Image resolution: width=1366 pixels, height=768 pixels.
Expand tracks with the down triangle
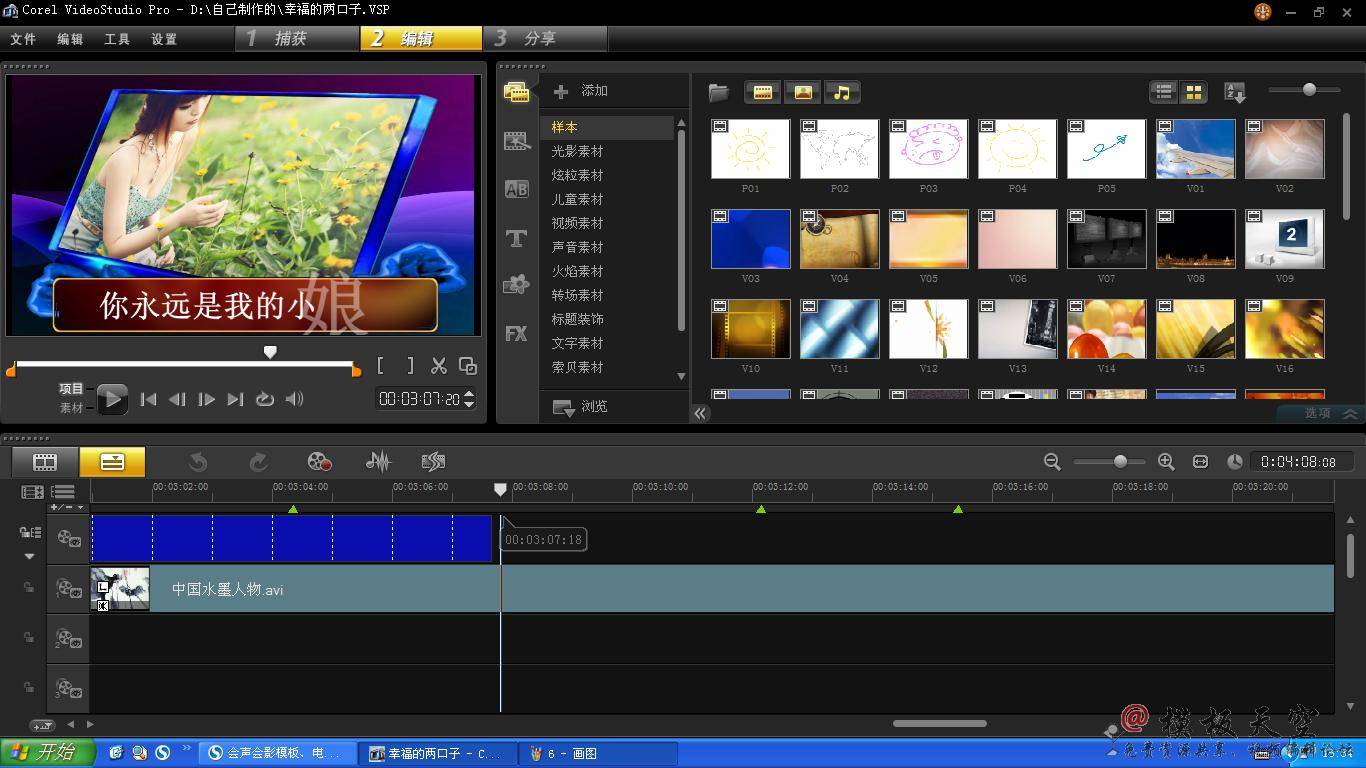pos(30,556)
